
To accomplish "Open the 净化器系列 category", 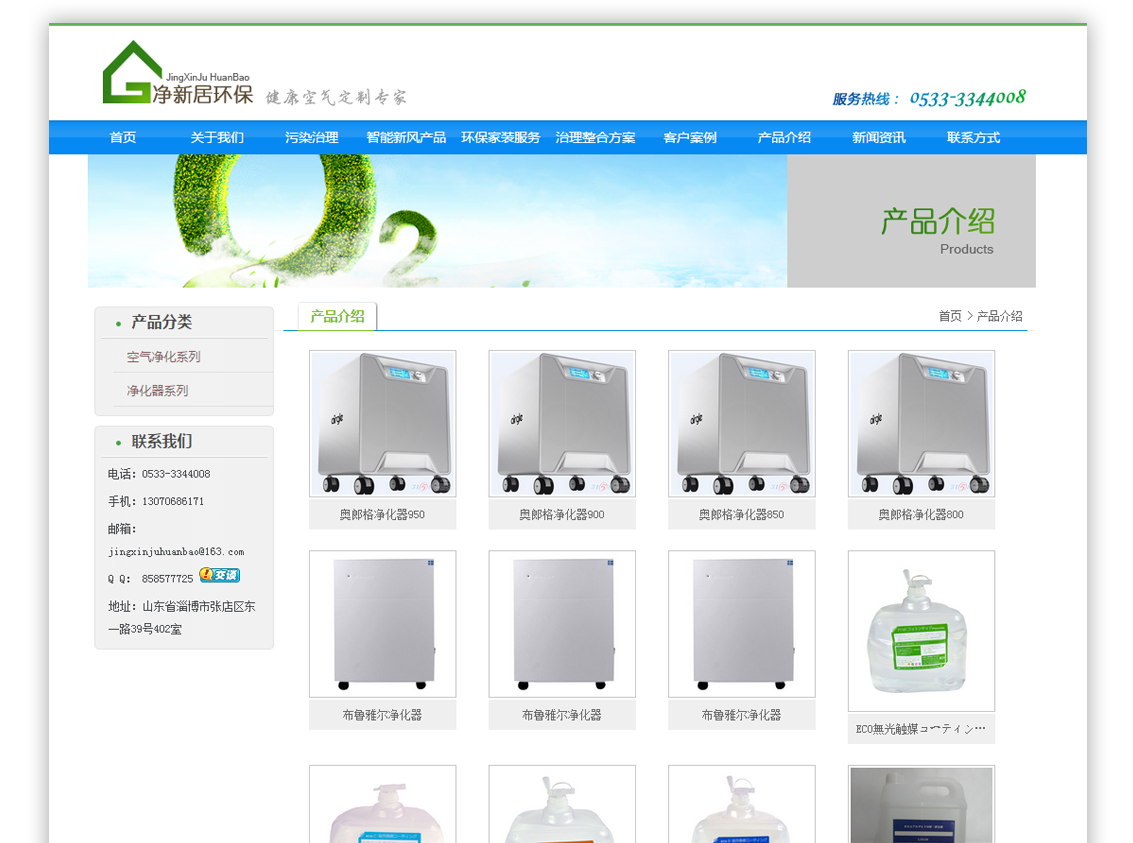I will 158,390.
